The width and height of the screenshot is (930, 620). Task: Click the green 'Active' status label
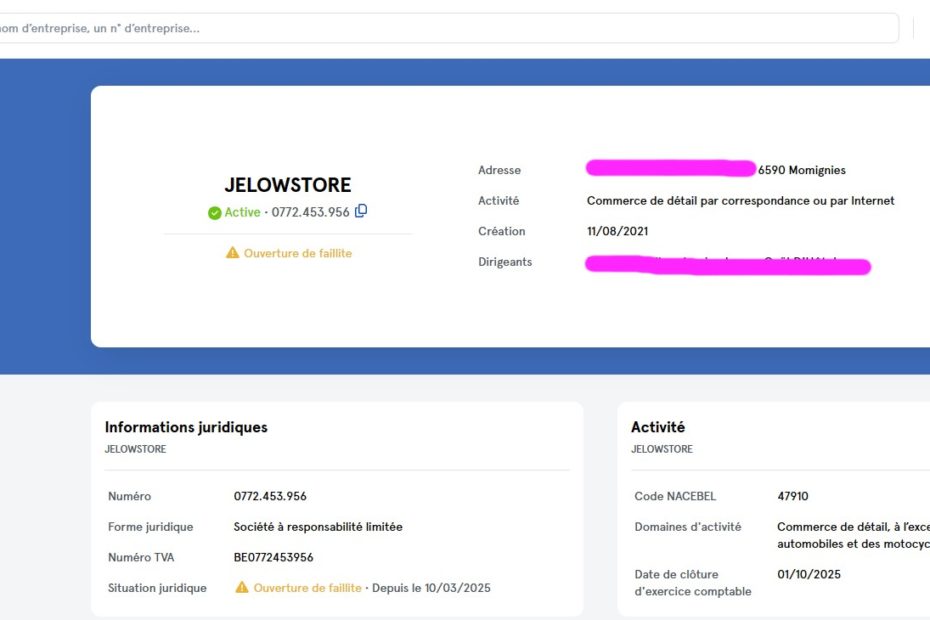click(x=242, y=212)
